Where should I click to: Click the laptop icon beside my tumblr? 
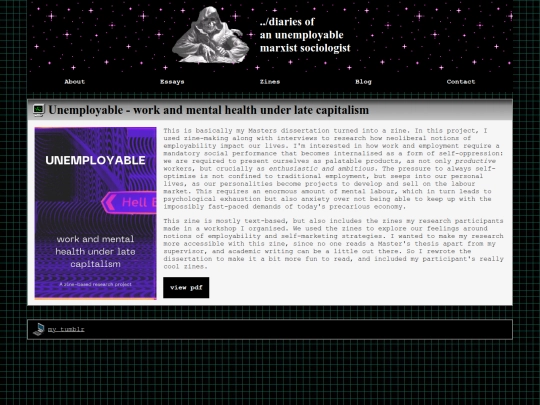(39, 329)
